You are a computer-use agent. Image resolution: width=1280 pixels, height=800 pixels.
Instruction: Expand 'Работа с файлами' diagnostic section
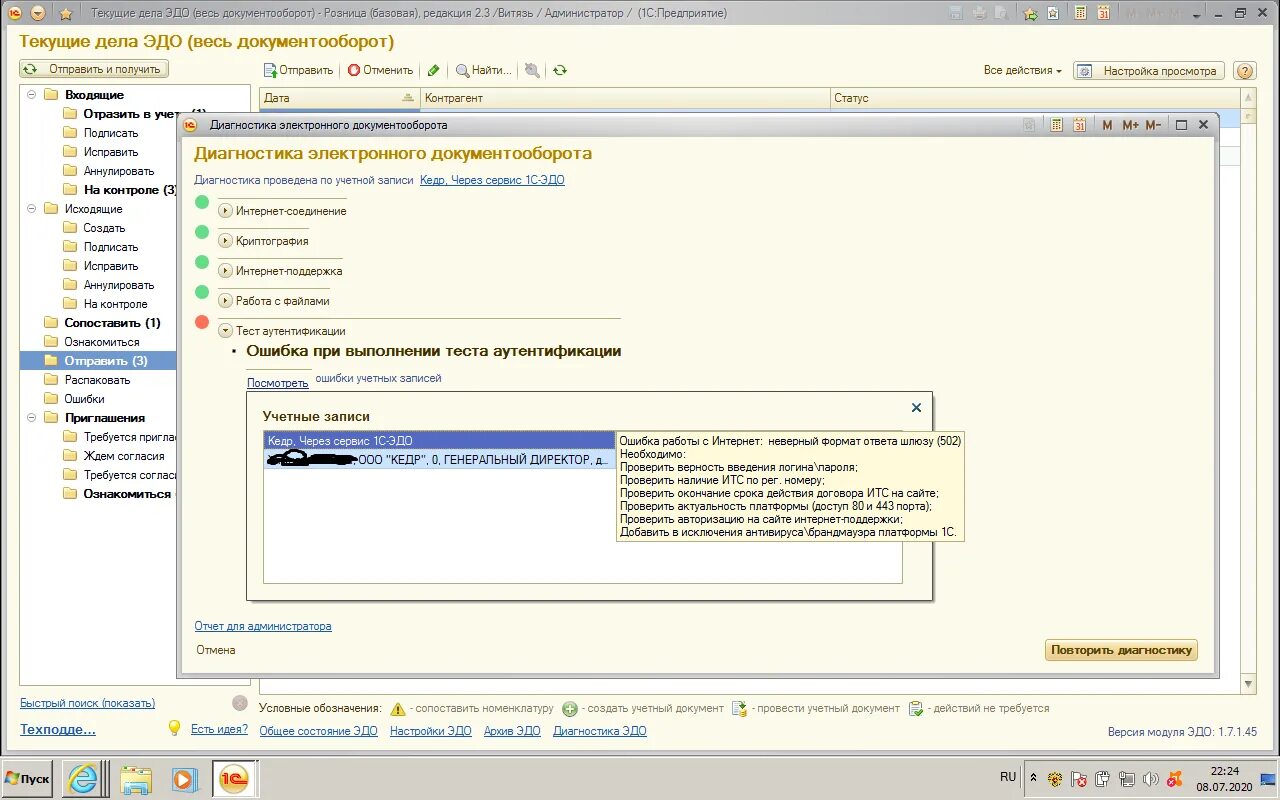(225, 301)
